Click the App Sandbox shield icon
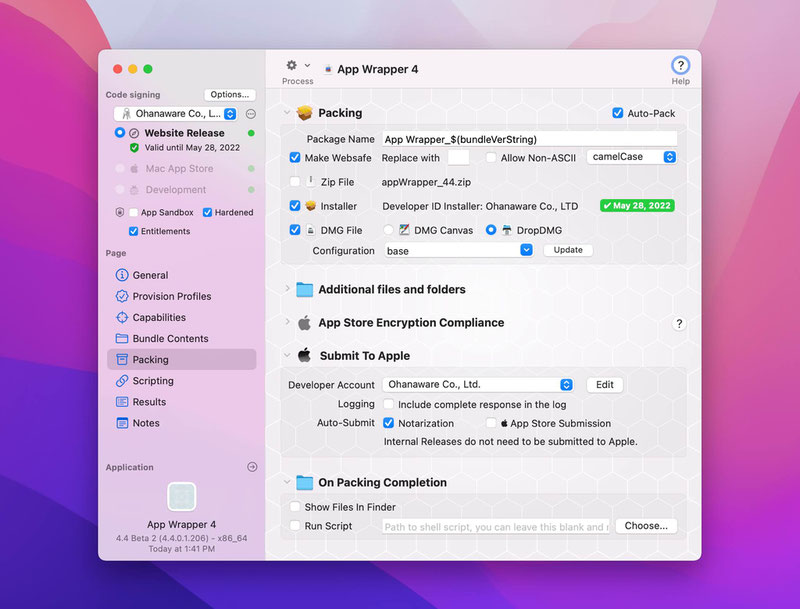 (120, 212)
